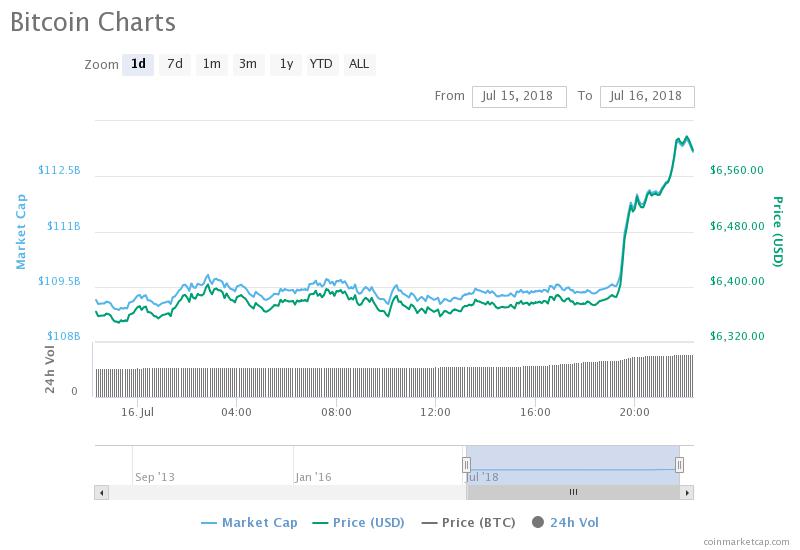Image resolution: width=800 pixels, height=550 pixels.
Task: Click the navigator scrollbar thumb
Action: [x=573, y=492]
